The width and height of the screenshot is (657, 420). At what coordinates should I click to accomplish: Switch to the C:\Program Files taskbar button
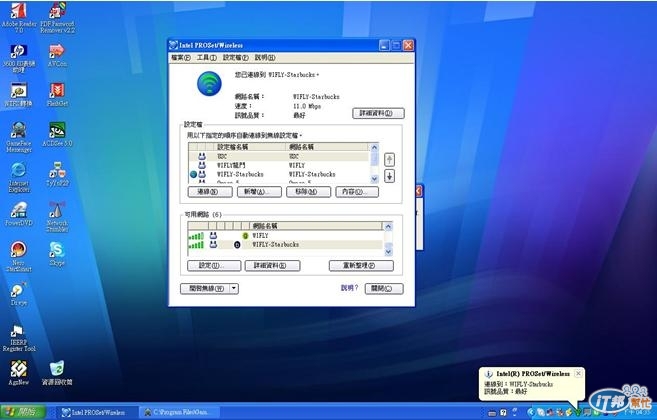(x=179, y=412)
